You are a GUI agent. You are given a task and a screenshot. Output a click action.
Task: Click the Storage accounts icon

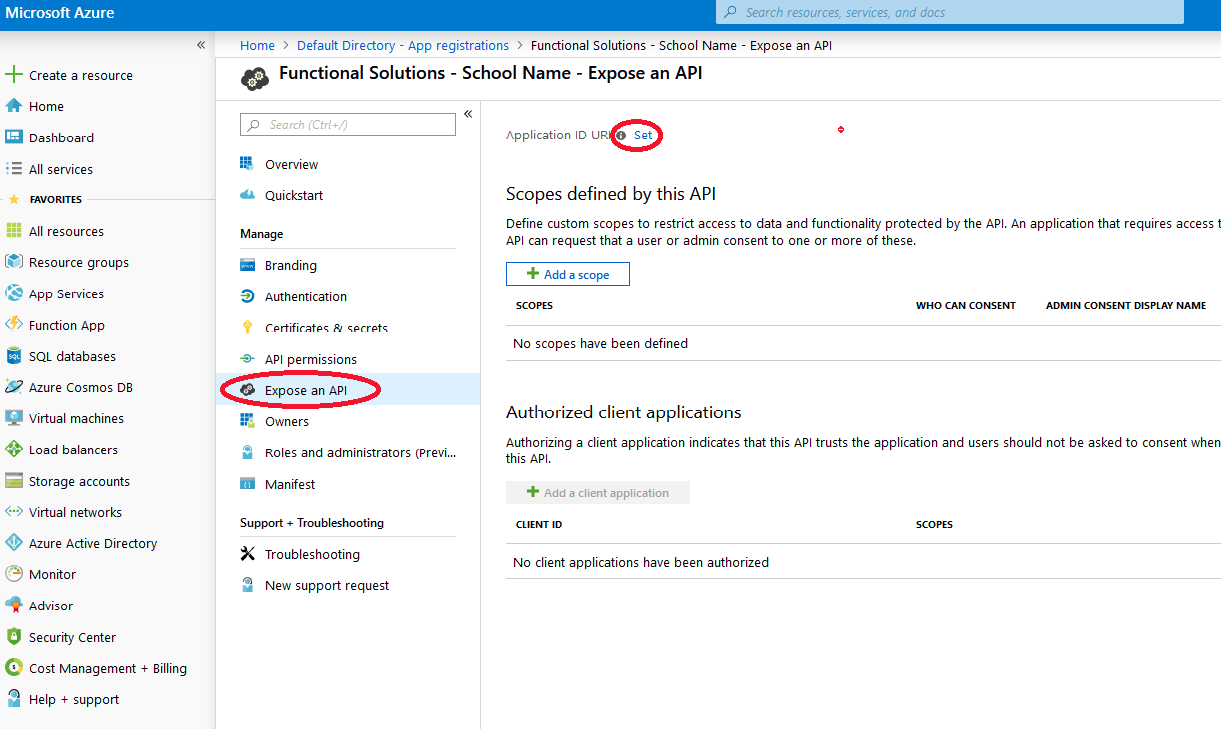pos(14,481)
